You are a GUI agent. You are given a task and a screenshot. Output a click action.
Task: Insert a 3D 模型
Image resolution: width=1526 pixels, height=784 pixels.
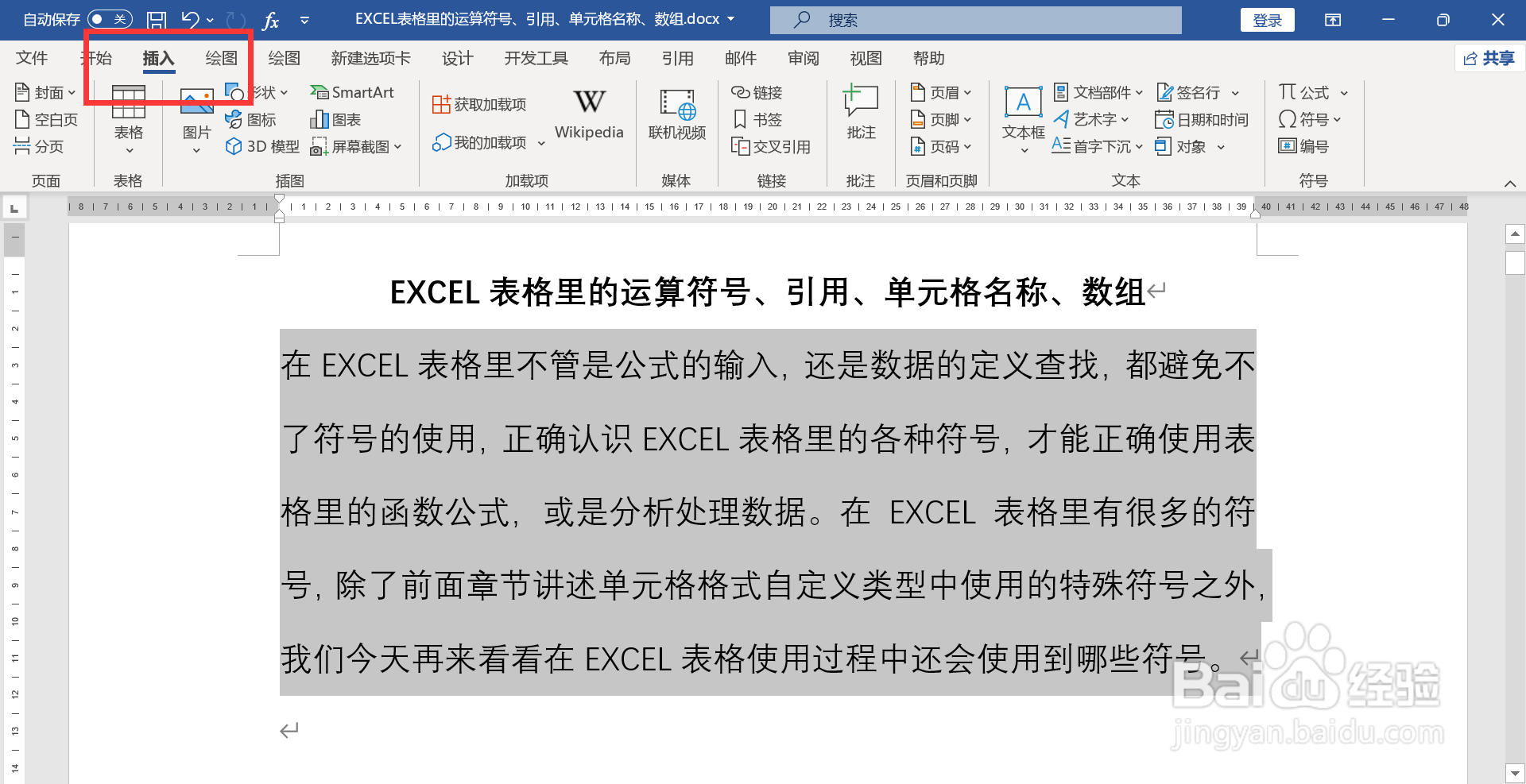(x=262, y=146)
